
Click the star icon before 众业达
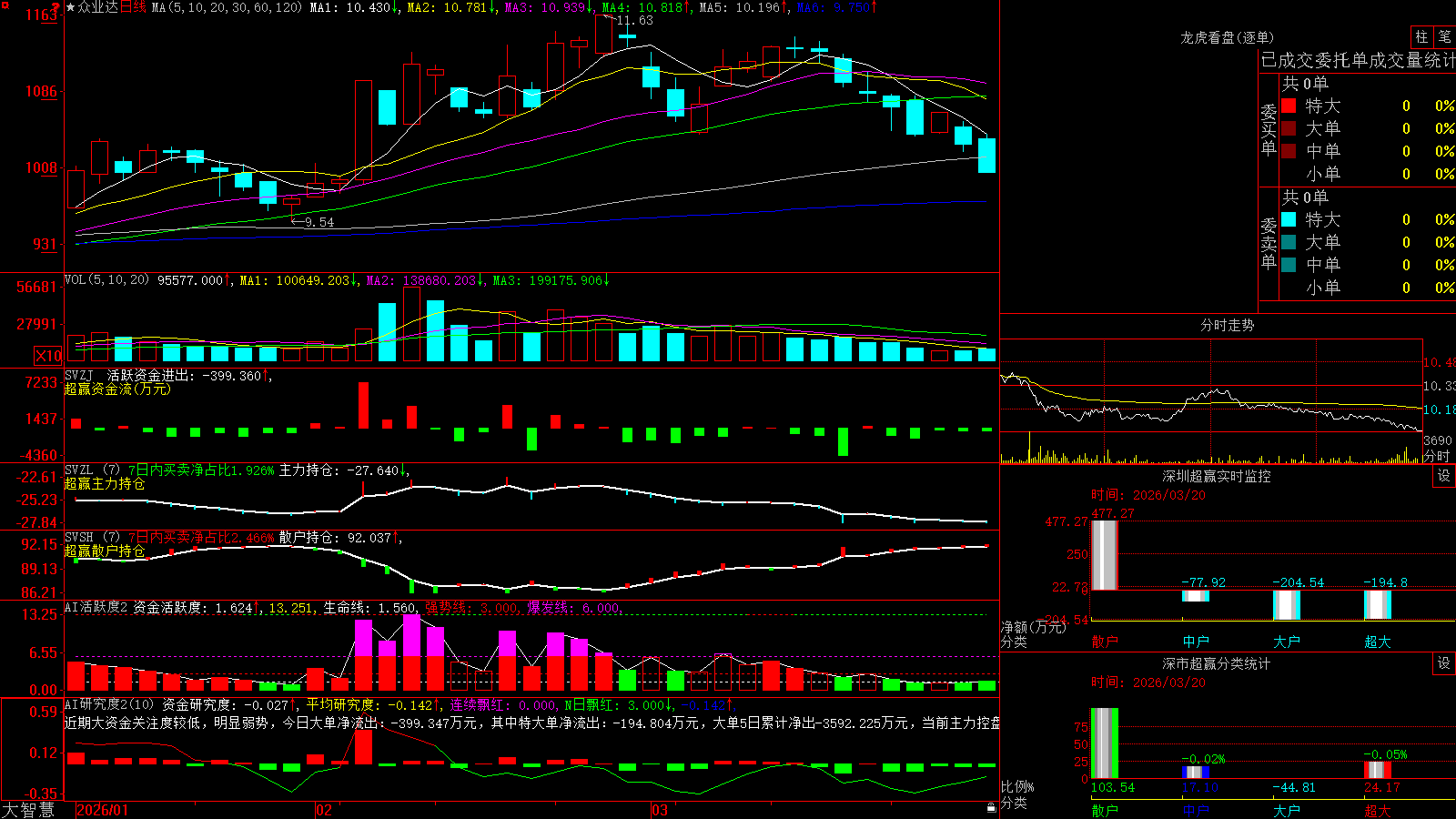[x=70, y=7]
